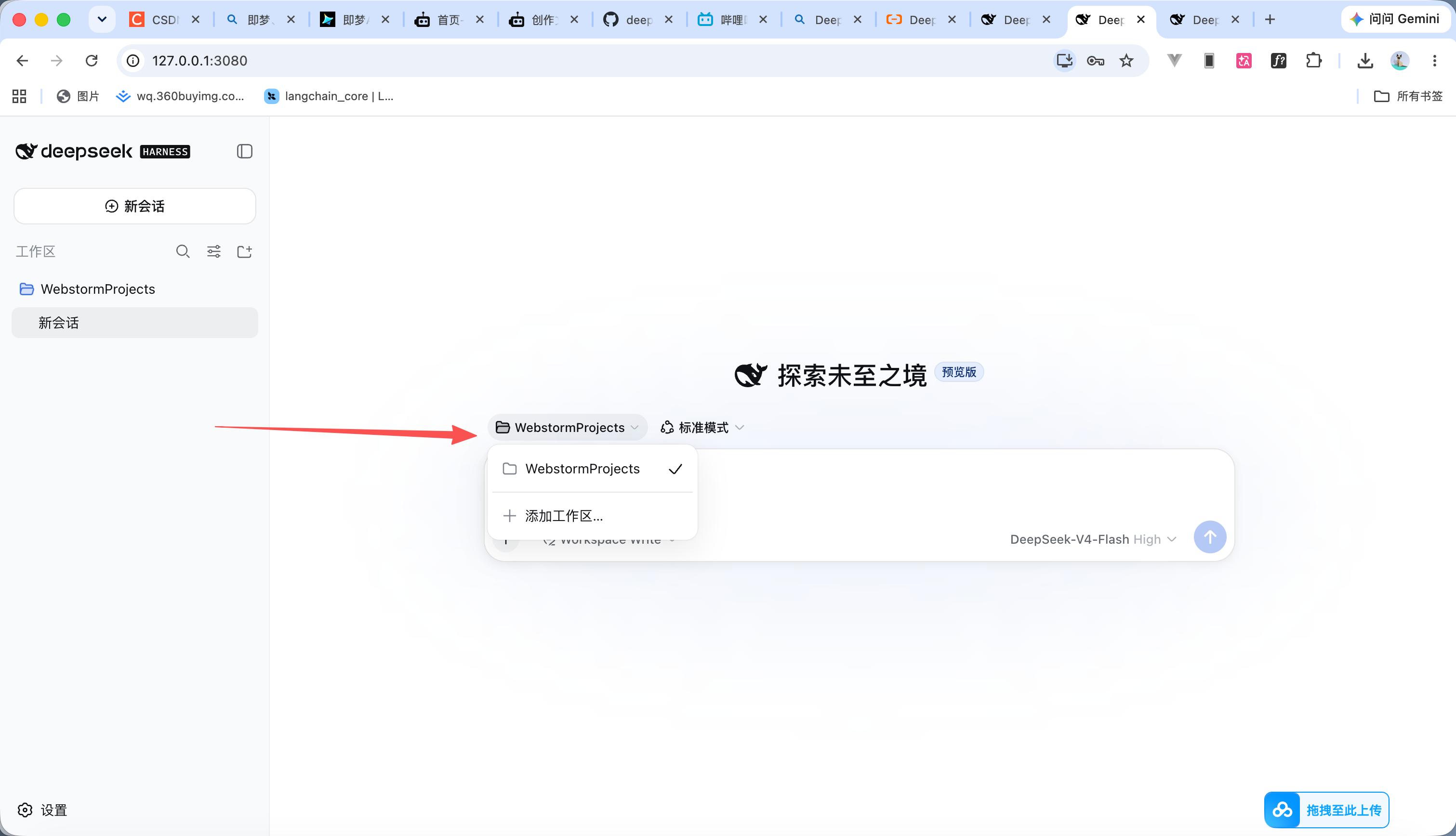Search workspaces with magnifier icon
Viewport: 1456px width, 836px height.
[x=183, y=251]
